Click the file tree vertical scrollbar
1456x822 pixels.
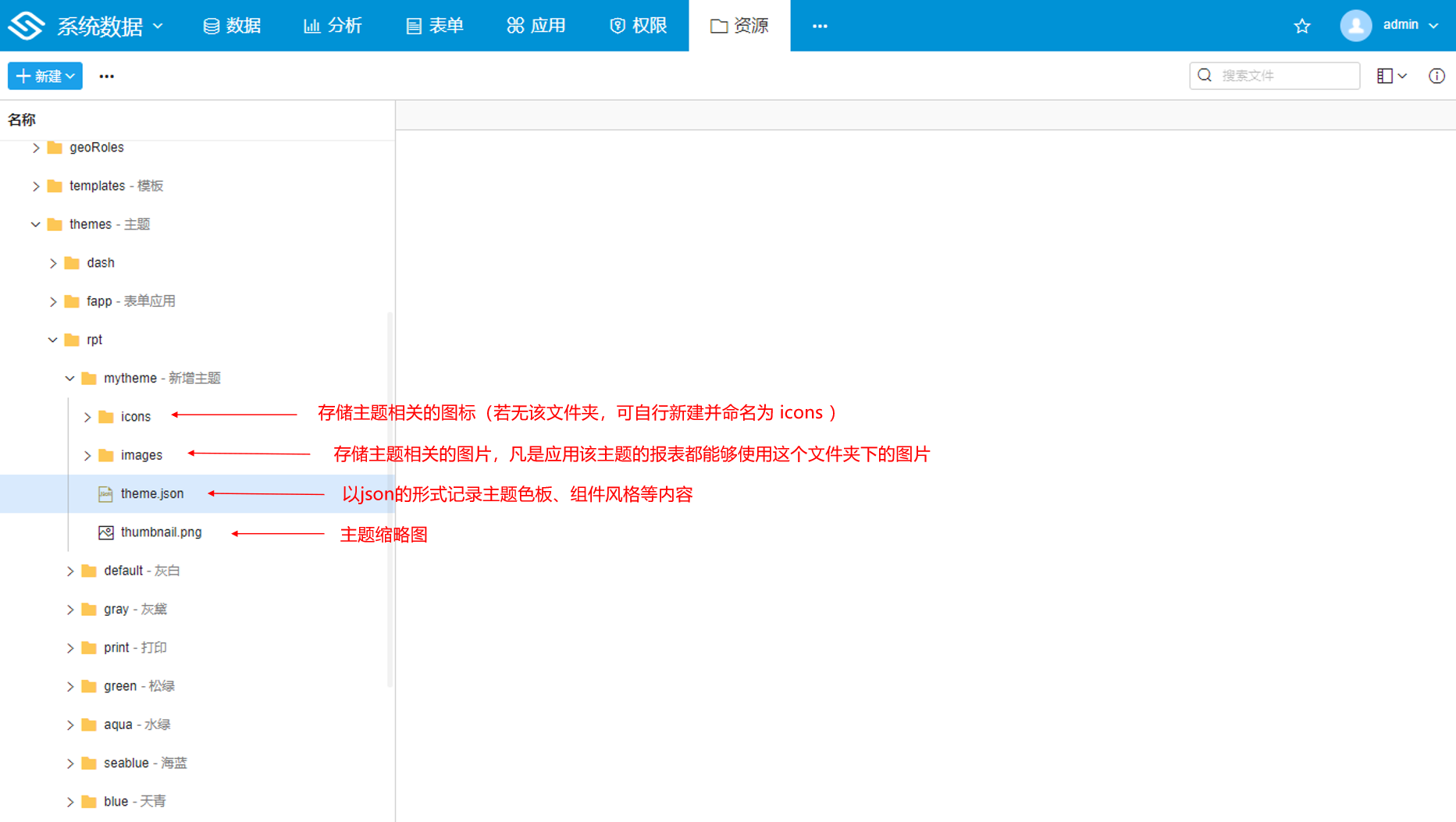click(x=390, y=500)
